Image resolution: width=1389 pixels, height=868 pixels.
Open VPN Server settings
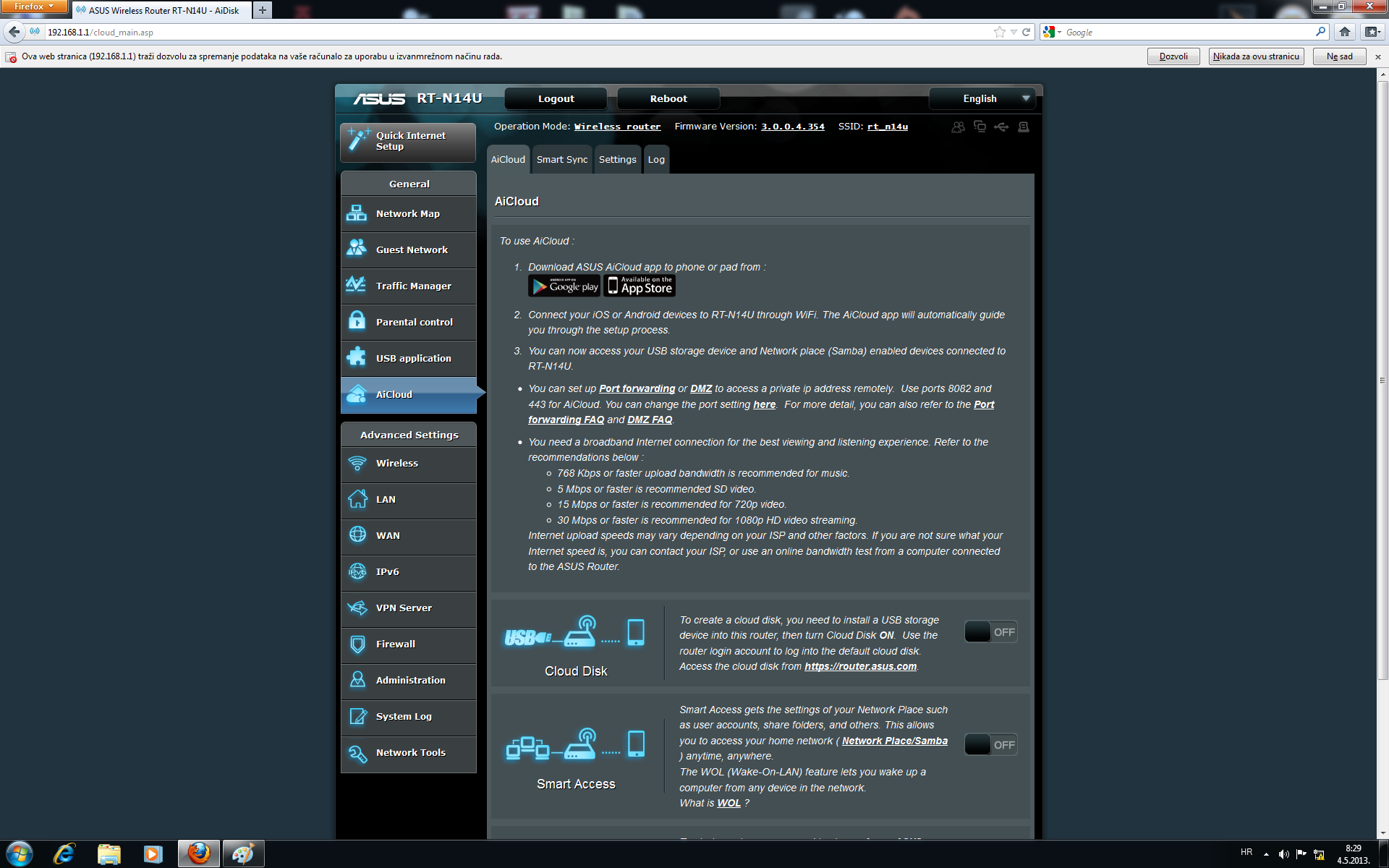408,608
